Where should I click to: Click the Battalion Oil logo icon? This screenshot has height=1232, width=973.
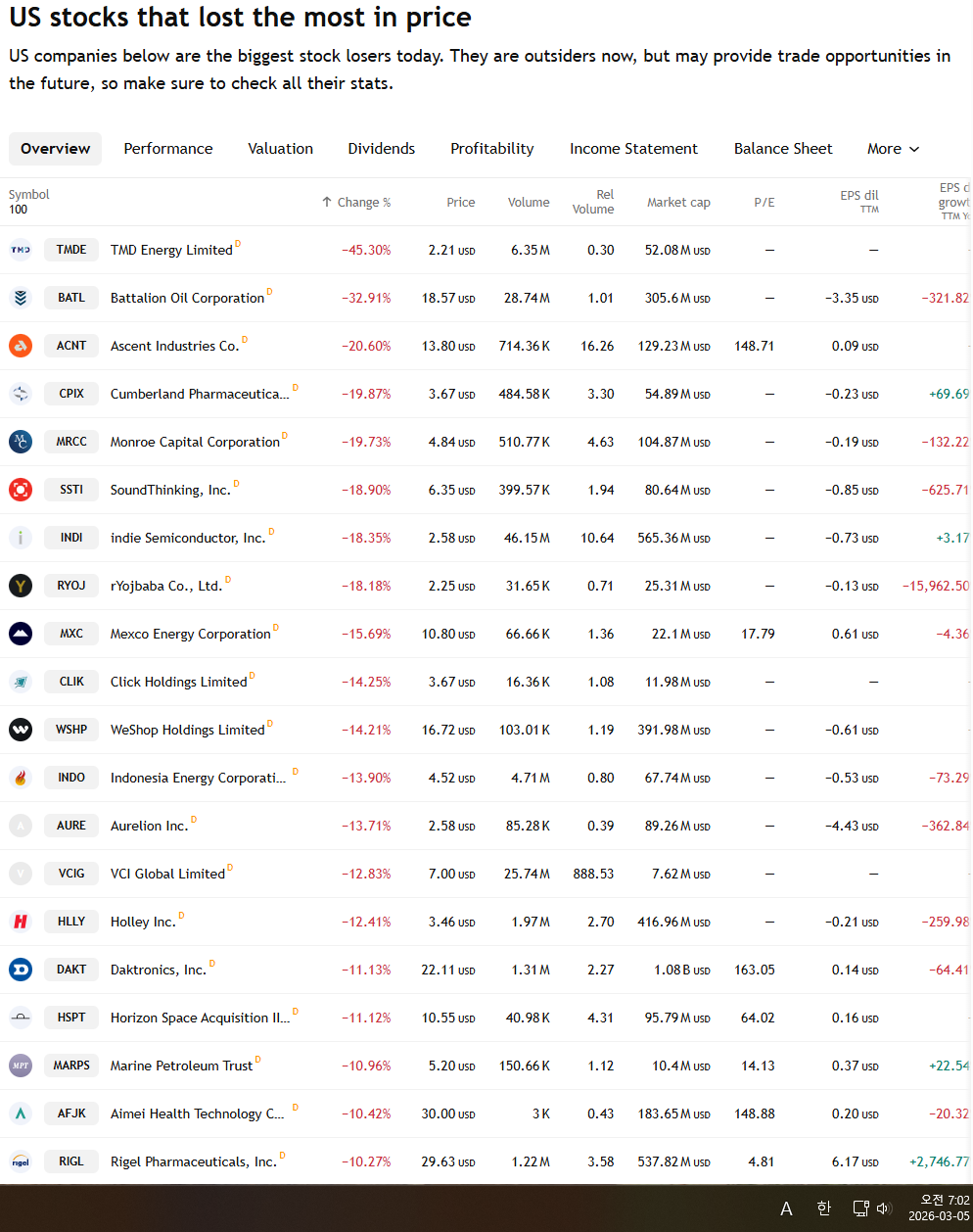point(21,298)
